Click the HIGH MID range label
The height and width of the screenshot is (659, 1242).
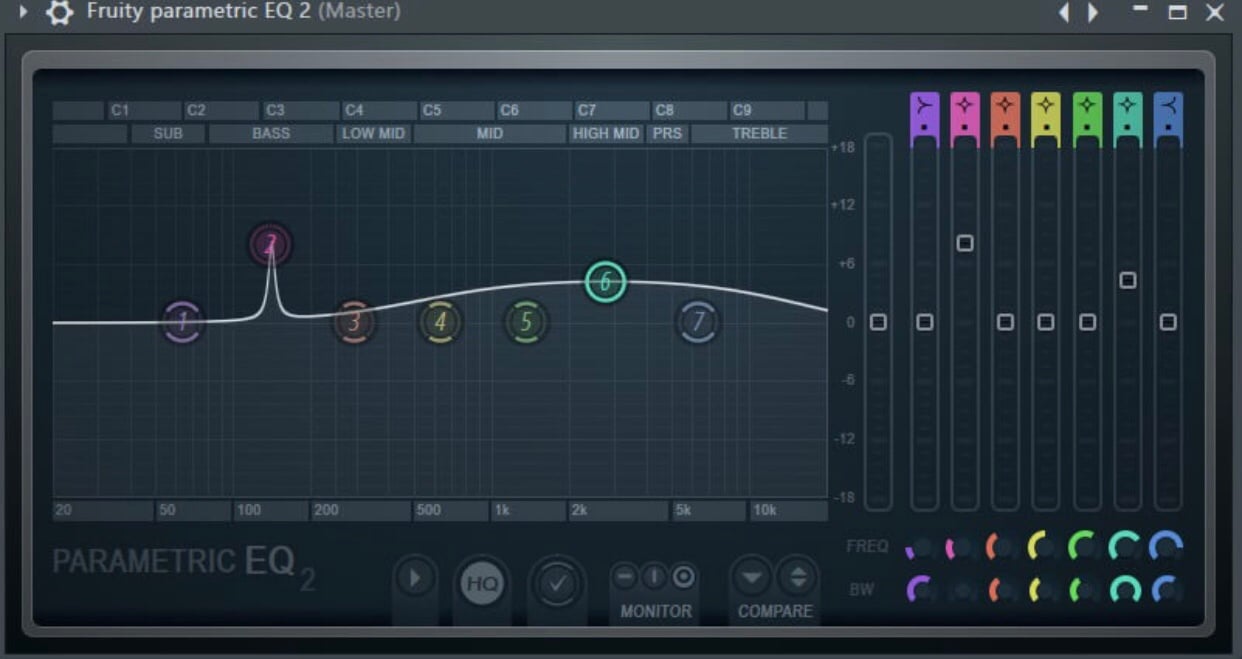pos(606,134)
